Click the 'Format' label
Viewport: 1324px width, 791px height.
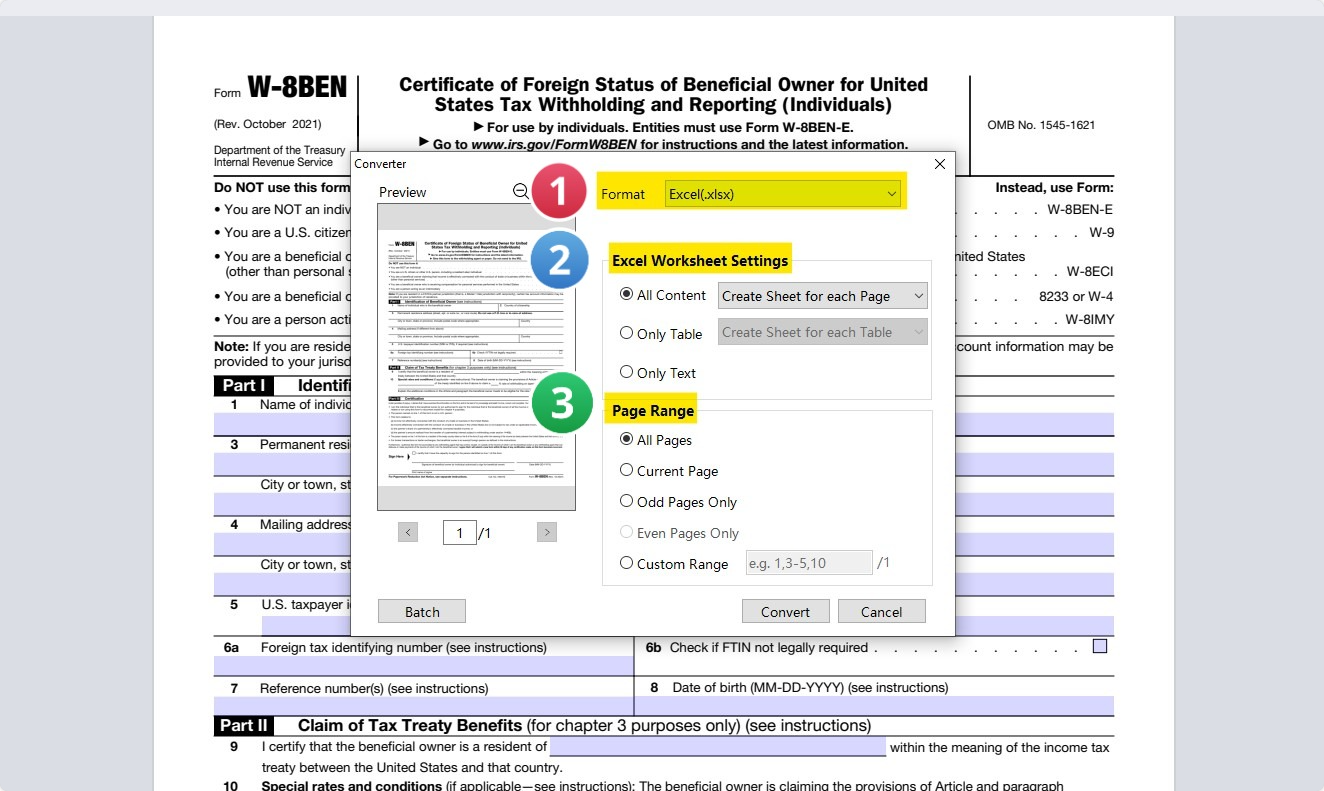(x=623, y=194)
